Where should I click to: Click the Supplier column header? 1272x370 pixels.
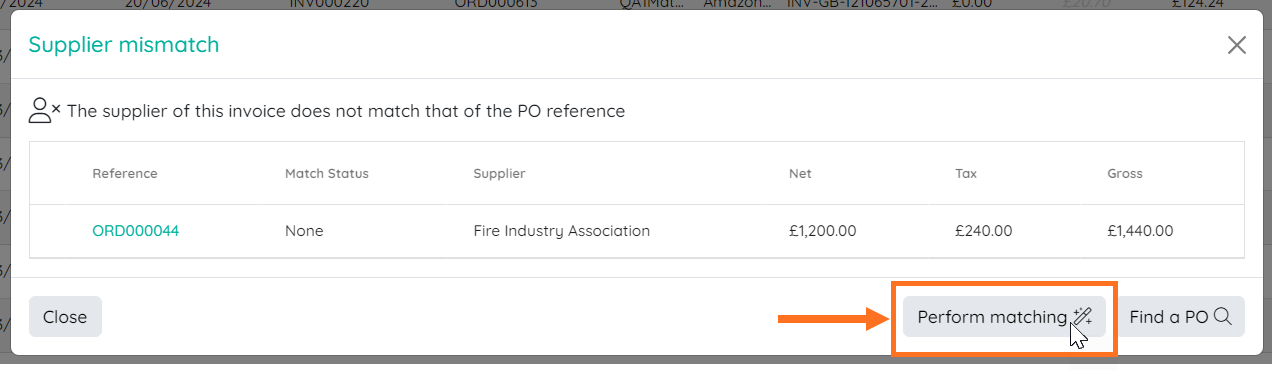(x=499, y=173)
